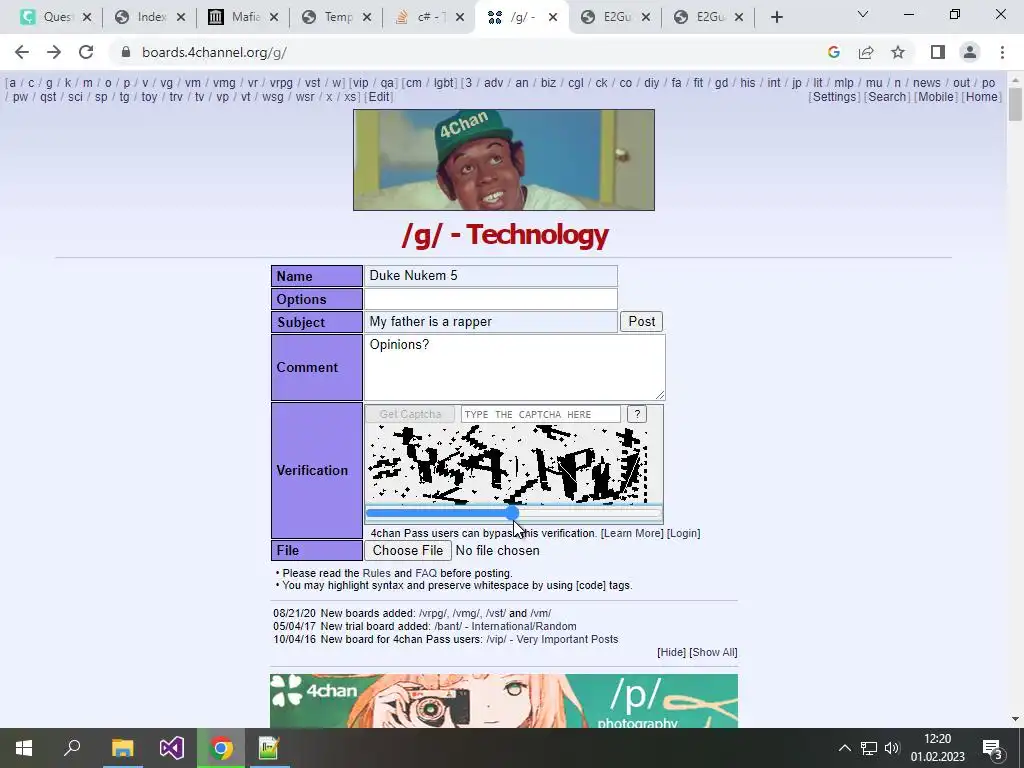Screen dimensions: 1024x768
Task: Open Settings in the top navigation
Action: pyautogui.click(x=834, y=97)
